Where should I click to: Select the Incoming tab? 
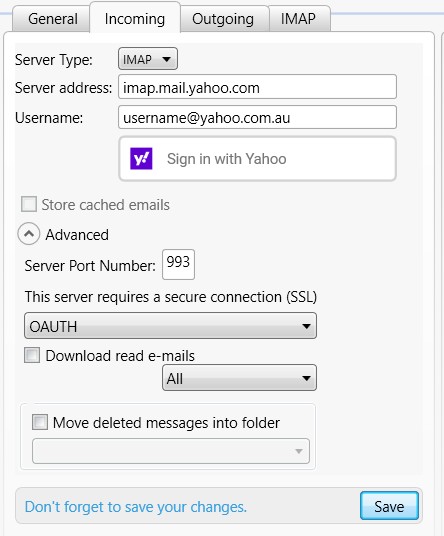pos(135,18)
